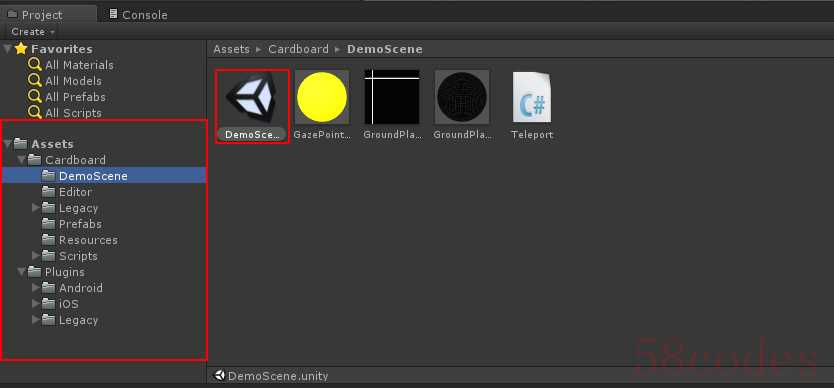Select the DemoScene folder in the tree

pos(104,176)
